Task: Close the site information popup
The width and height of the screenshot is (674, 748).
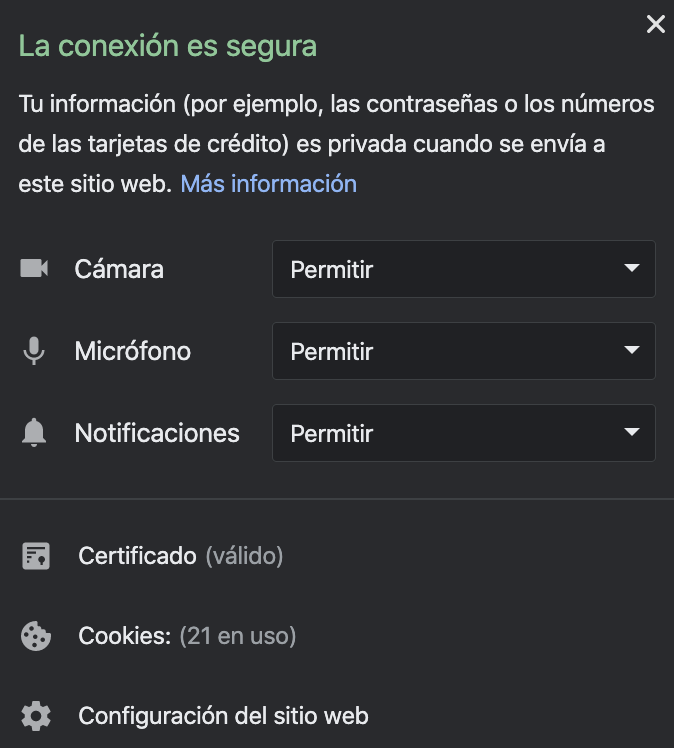Action: coord(655,24)
